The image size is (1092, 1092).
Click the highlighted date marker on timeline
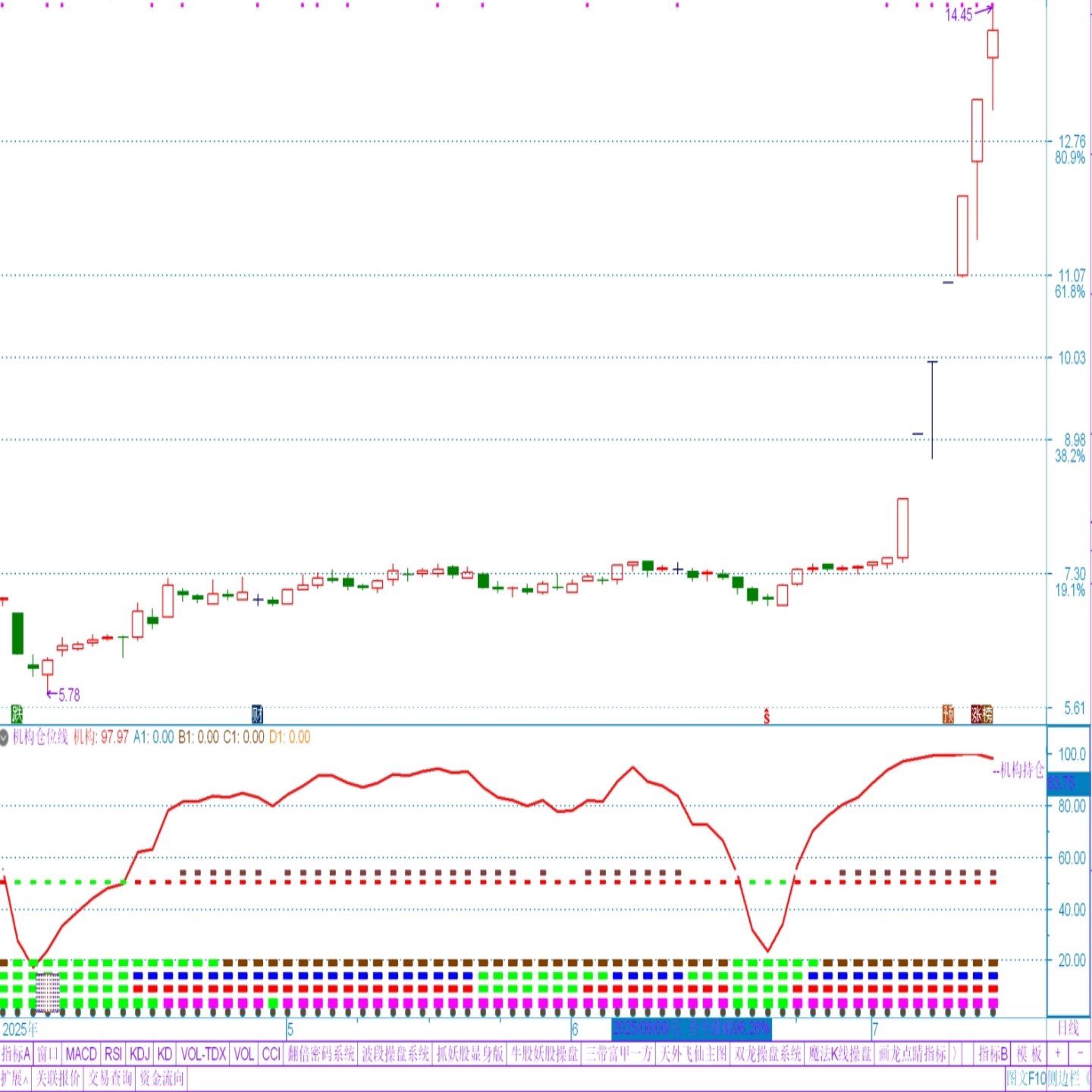691,1028
